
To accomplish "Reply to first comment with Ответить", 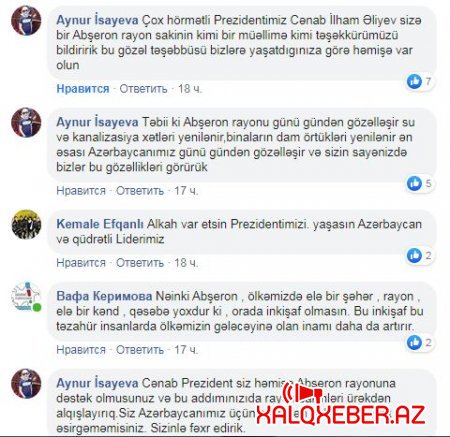I will pos(143,89).
